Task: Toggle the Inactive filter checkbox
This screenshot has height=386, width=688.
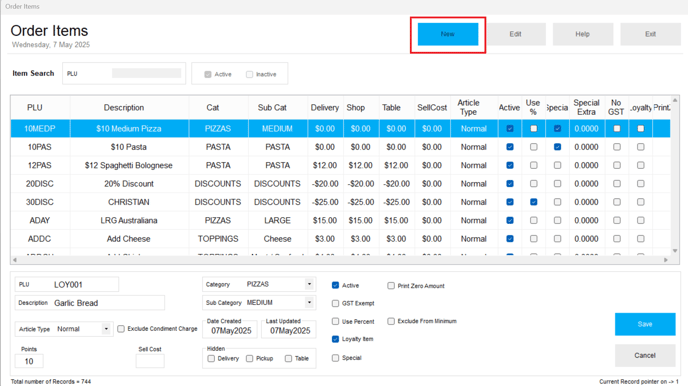Action: click(x=250, y=75)
